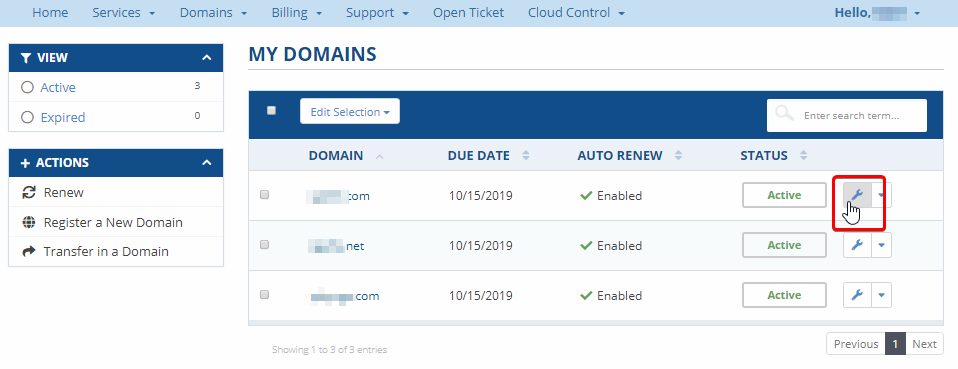
Task: Click the third row domain name ending in .com
Action: tap(344, 296)
